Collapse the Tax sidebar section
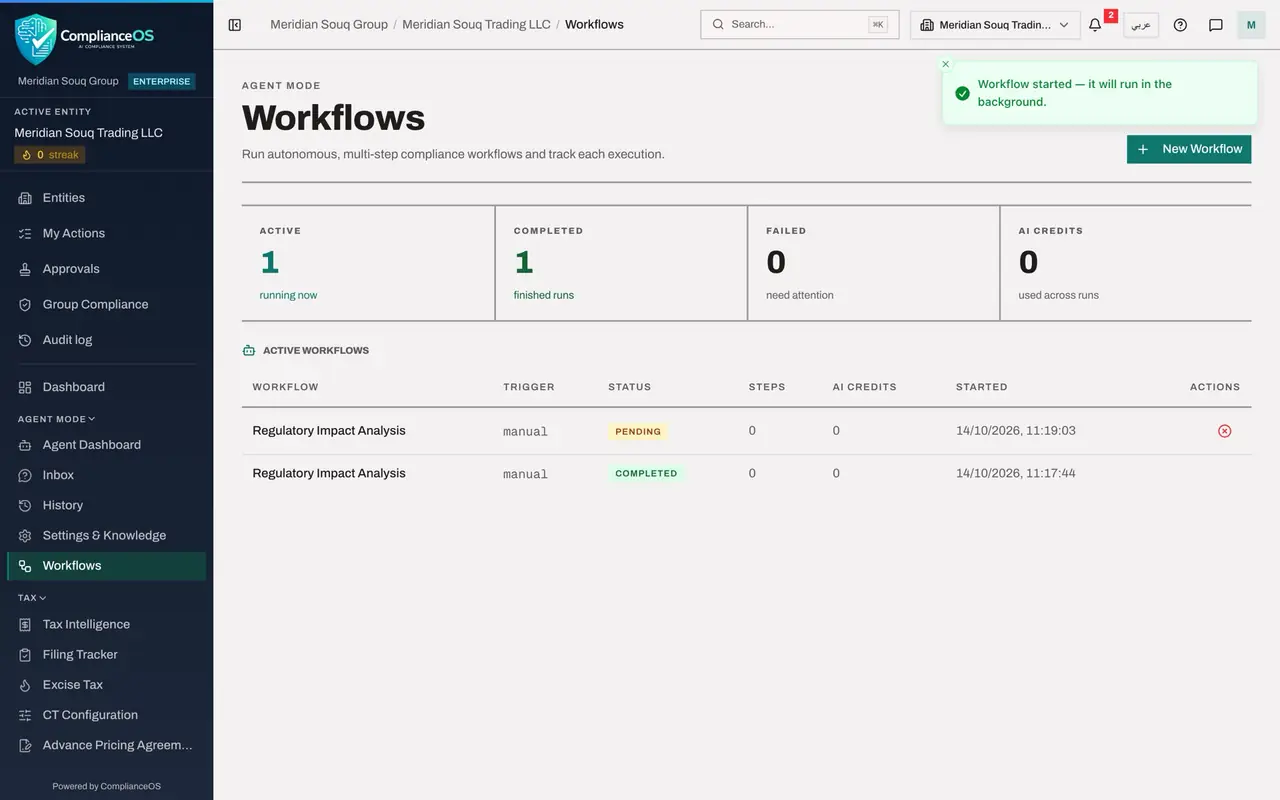Image resolution: width=1280 pixels, height=800 pixels. coord(32,598)
